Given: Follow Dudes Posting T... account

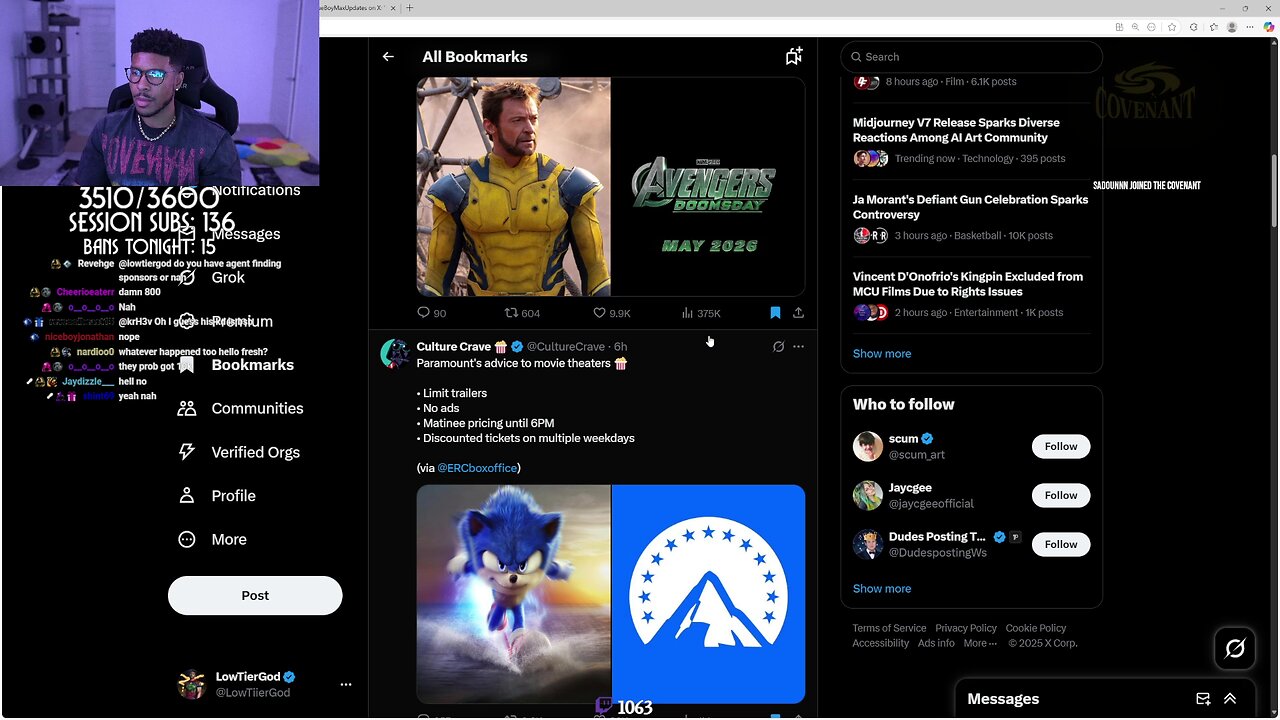Looking at the screenshot, I should 1061,544.
